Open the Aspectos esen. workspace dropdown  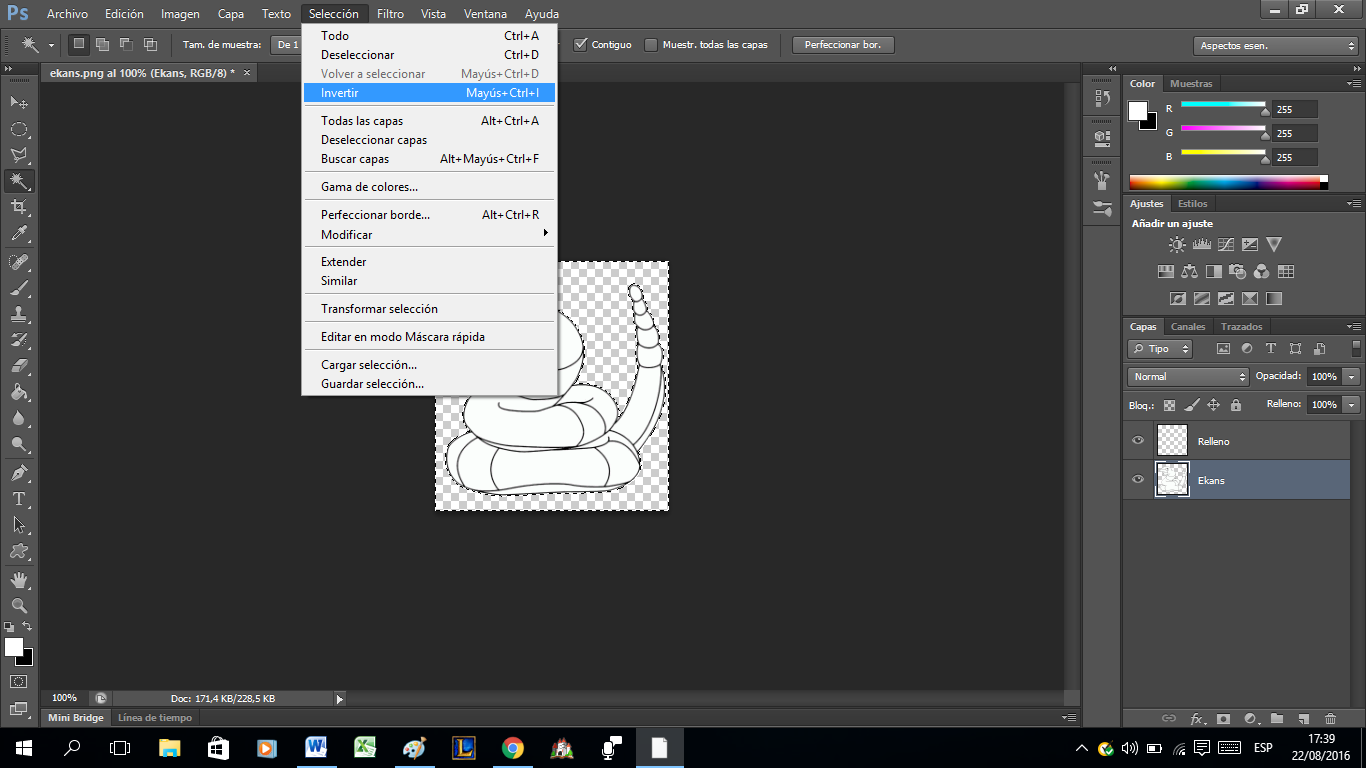pyautogui.click(x=1275, y=46)
